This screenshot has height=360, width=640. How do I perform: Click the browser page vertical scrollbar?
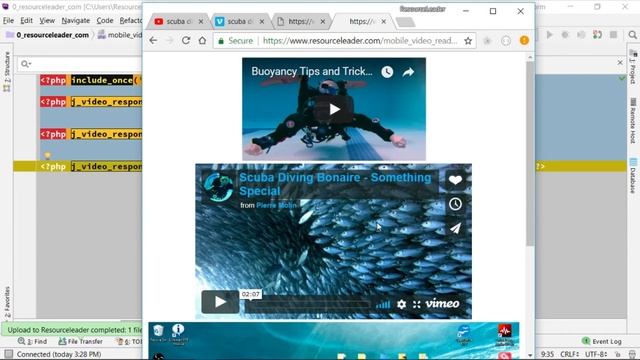(x=530, y=154)
